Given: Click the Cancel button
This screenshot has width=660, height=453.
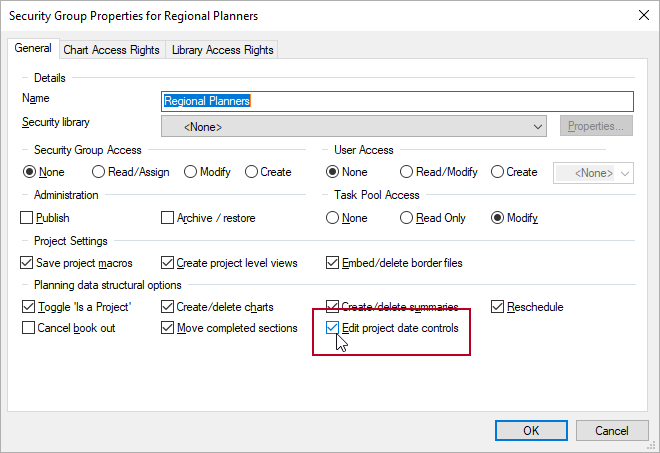Looking at the screenshot, I should tap(612, 431).
